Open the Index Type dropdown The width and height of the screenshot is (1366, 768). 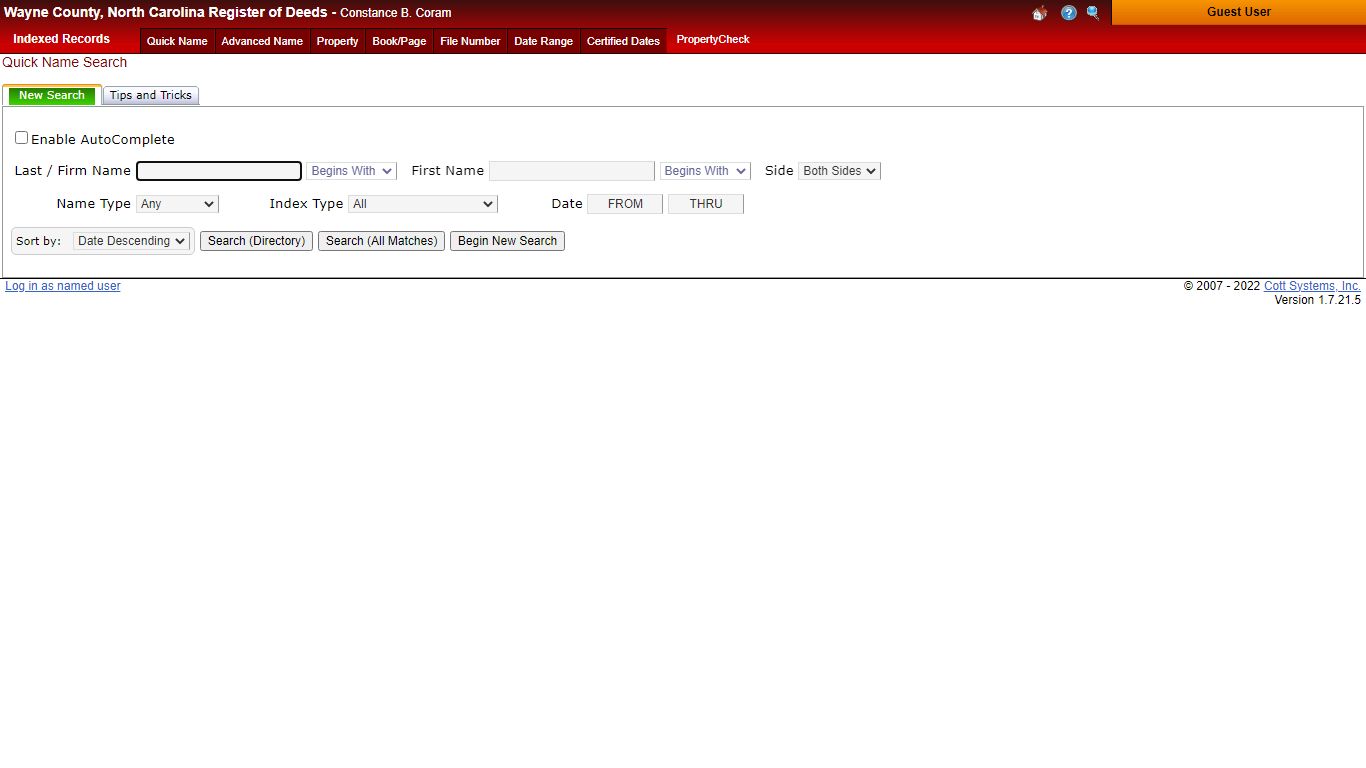pyautogui.click(x=422, y=204)
